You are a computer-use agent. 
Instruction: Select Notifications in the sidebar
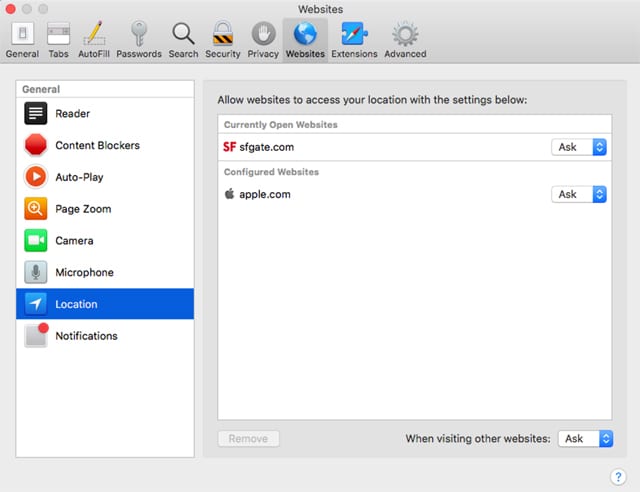[x=105, y=336]
